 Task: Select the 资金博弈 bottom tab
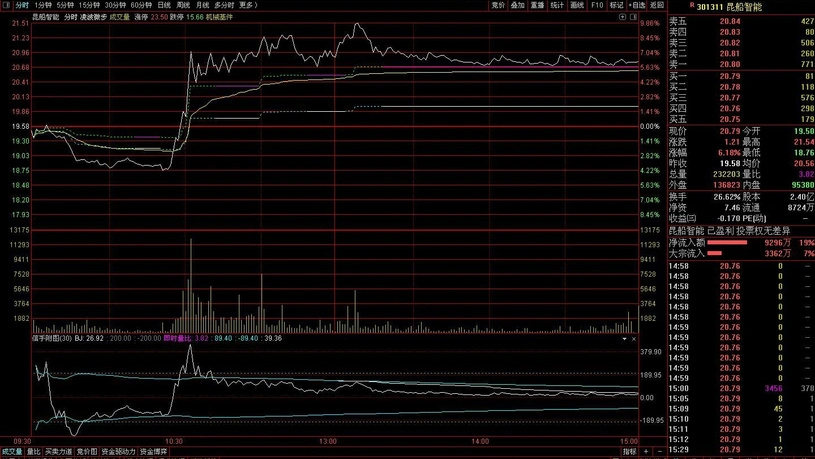[154, 452]
